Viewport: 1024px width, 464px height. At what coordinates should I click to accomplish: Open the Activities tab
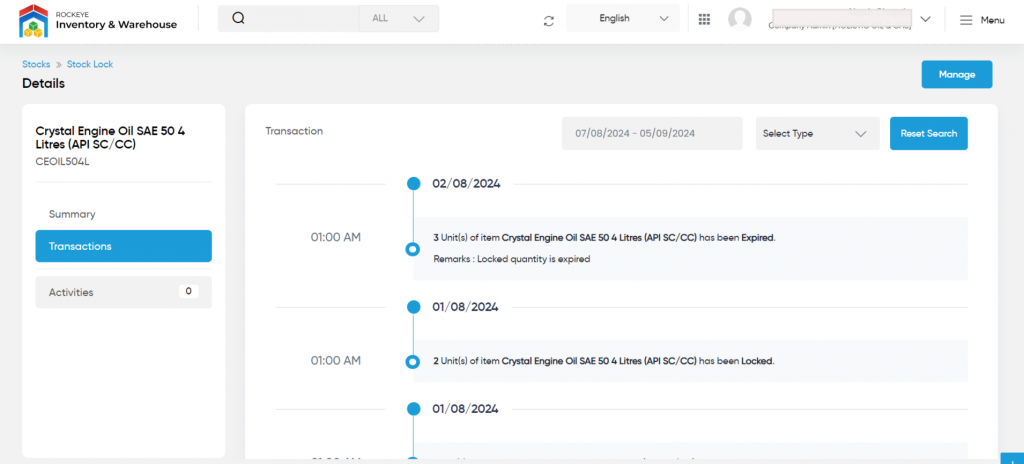(x=123, y=292)
